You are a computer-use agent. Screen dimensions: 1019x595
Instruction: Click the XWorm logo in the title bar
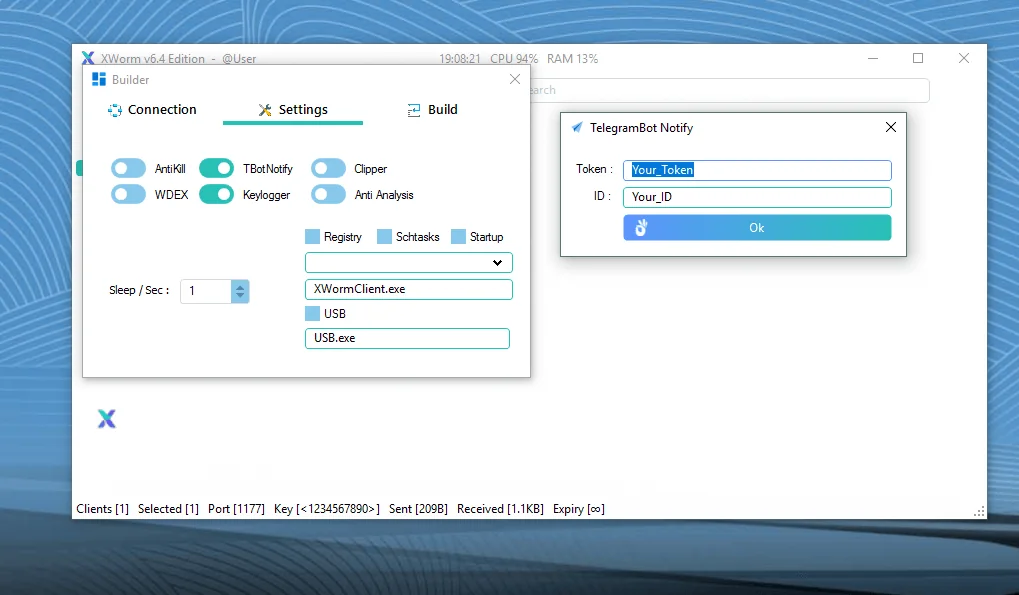tap(88, 59)
